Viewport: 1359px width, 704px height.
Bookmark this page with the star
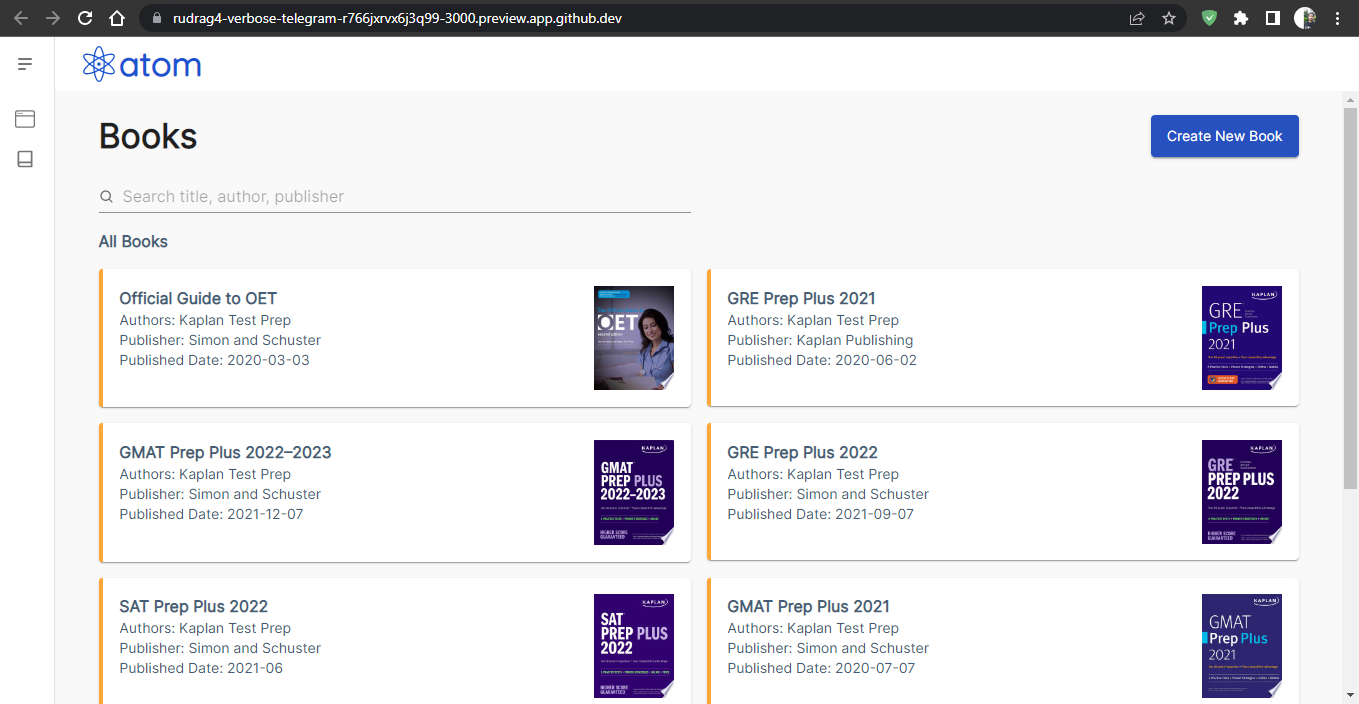coord(1169,18)
